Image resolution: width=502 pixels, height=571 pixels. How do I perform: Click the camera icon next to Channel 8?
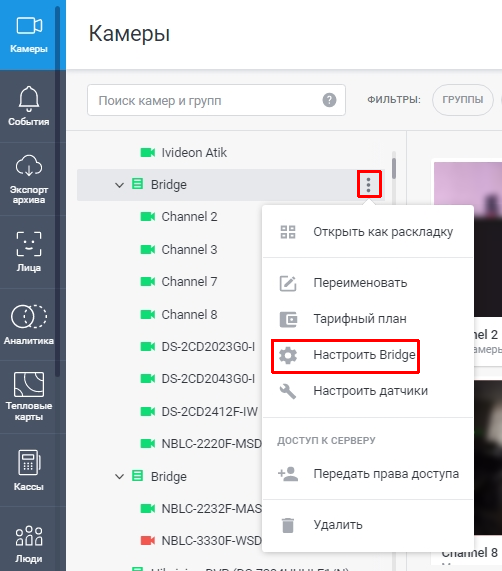coord(148,314)
